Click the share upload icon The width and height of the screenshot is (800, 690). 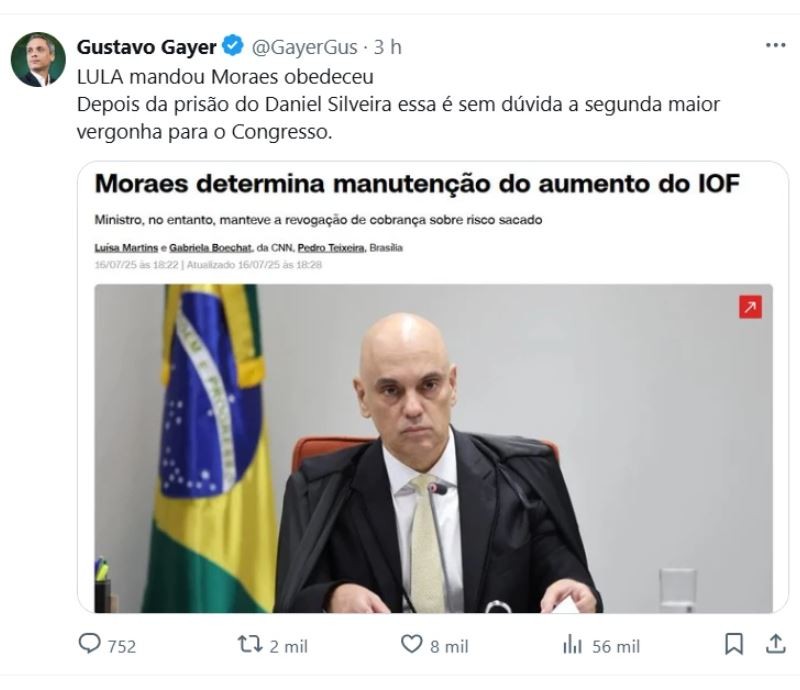point(776,644)
